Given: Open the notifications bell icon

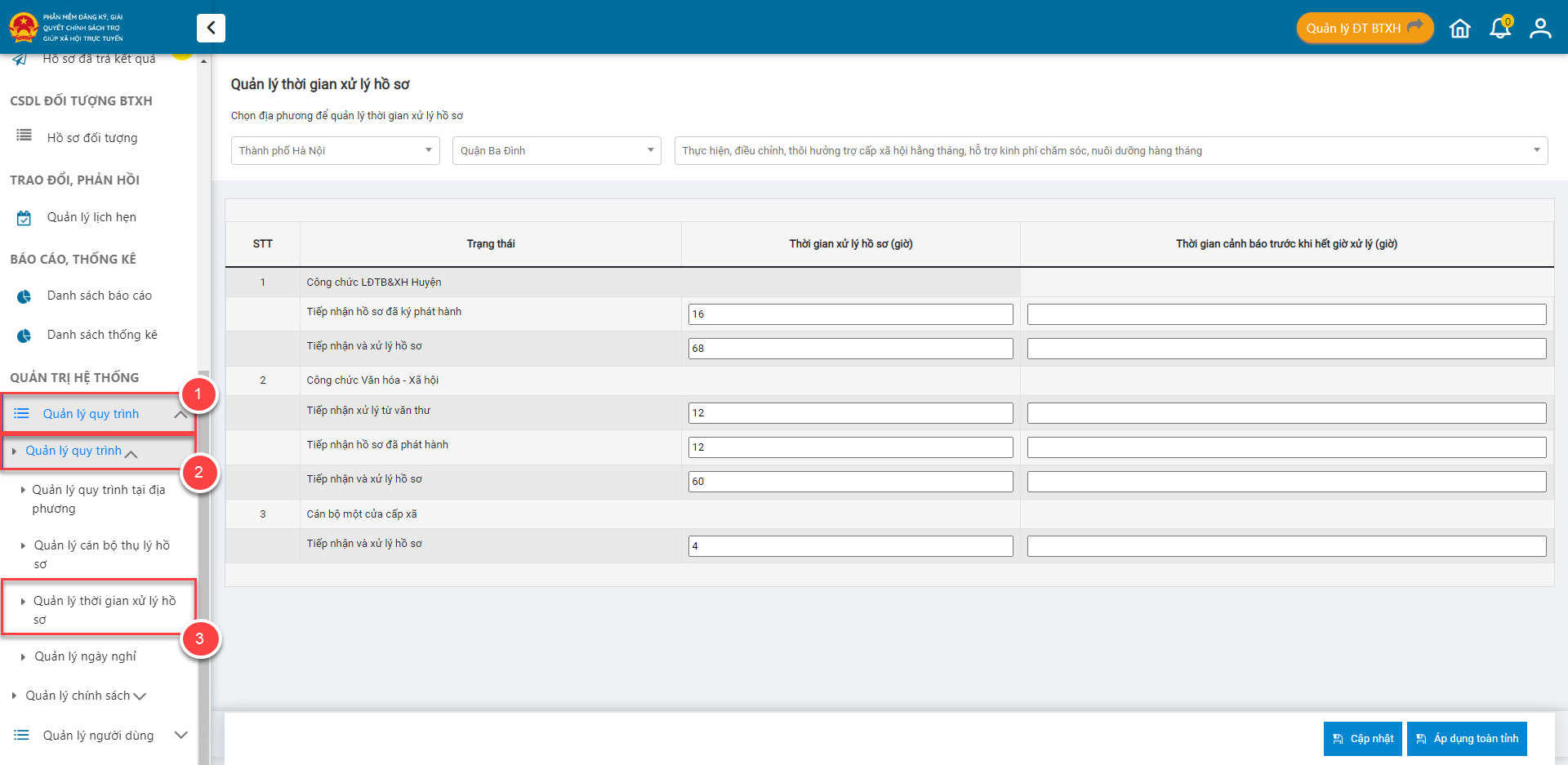Looking at the screenshot, I should pyautogui.click(x=1500, y=29).
